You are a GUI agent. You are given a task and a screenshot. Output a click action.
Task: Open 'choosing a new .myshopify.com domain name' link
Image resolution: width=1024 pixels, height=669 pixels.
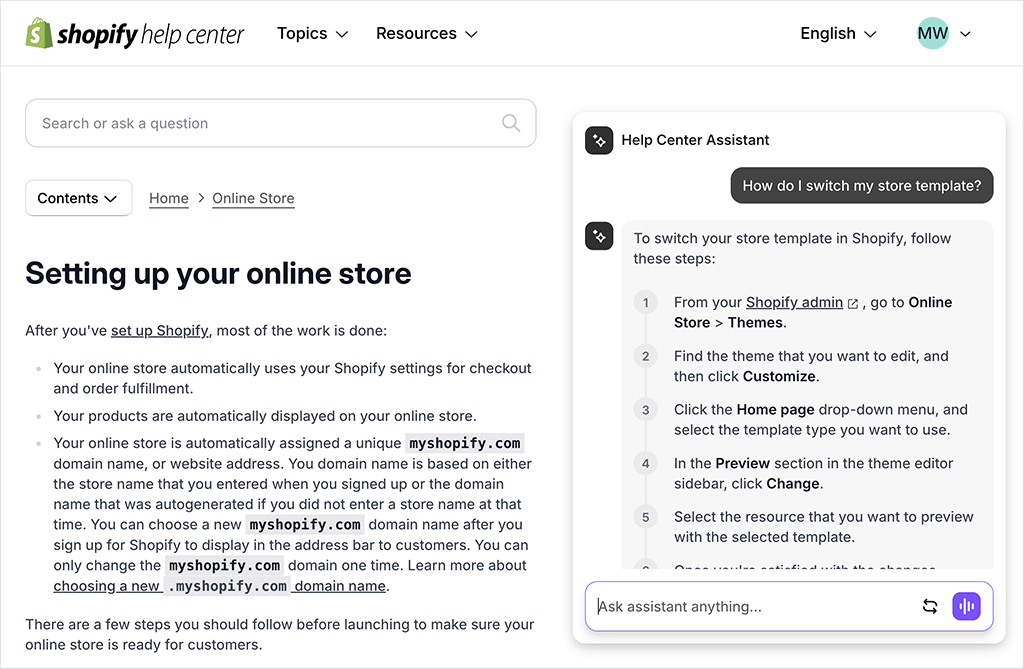[x=219, y=586]
